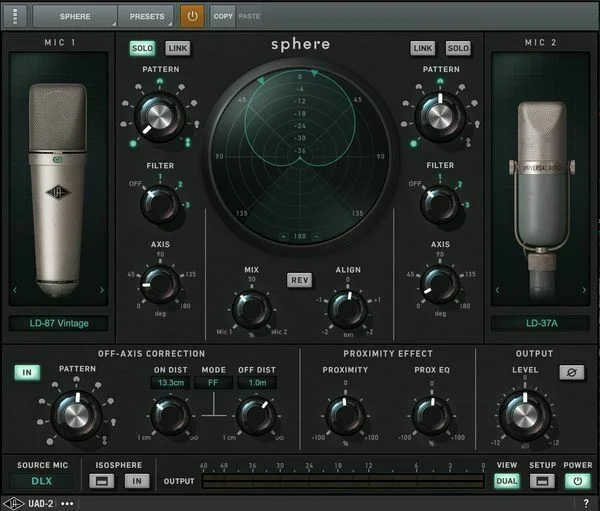Viewport: 600px width, 511px height.
Task: Toggle Mic 2 SOLO button
Action: click(x=458, y=48)
